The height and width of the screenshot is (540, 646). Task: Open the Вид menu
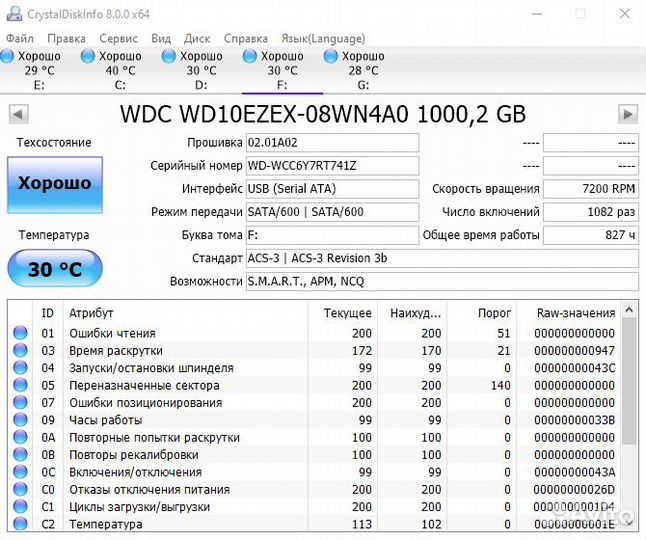[161, 38]
